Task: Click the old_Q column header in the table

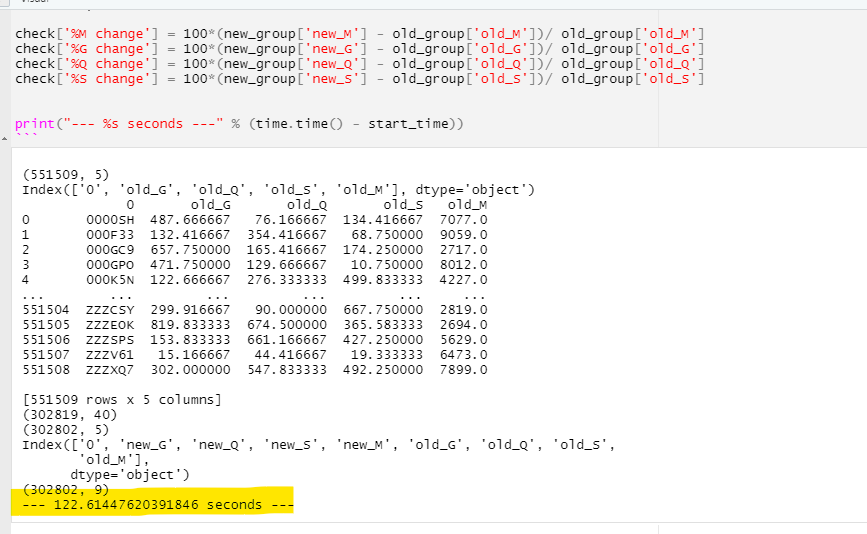Action: tap(307, 205)
